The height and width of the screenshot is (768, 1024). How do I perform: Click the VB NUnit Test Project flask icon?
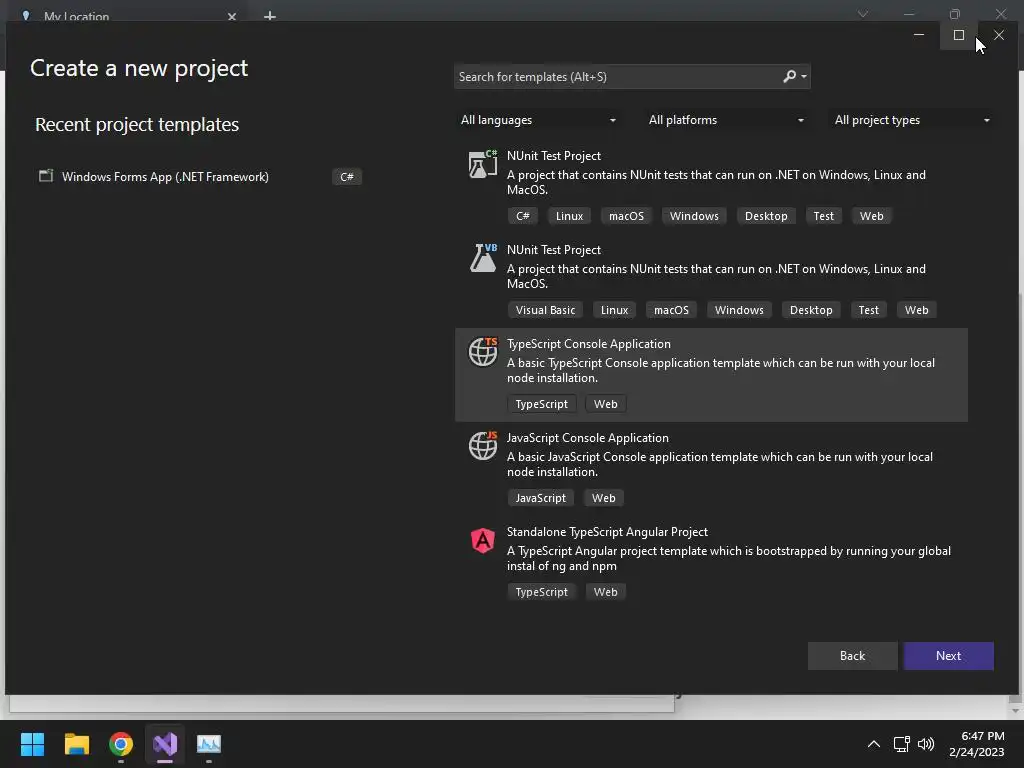[x=483, y=258]
